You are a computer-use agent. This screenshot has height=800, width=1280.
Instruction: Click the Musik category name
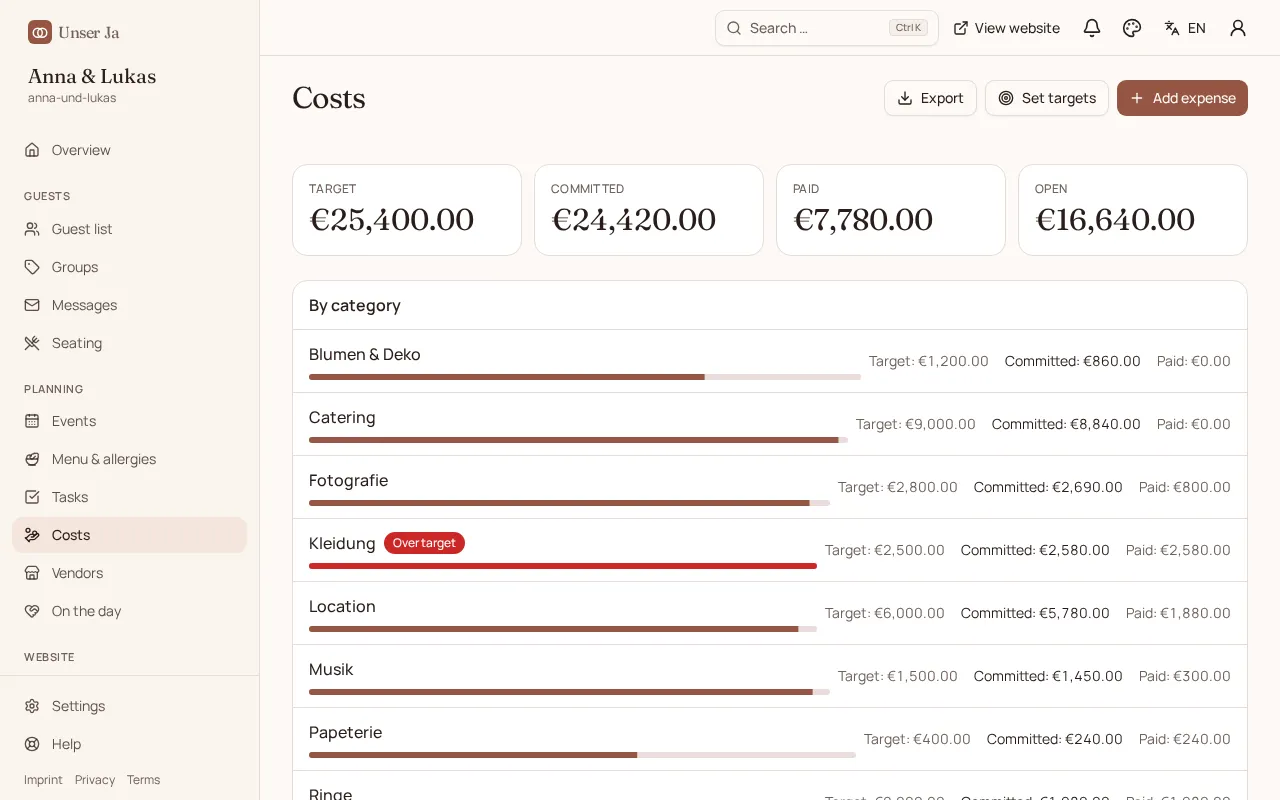(331, 669)
